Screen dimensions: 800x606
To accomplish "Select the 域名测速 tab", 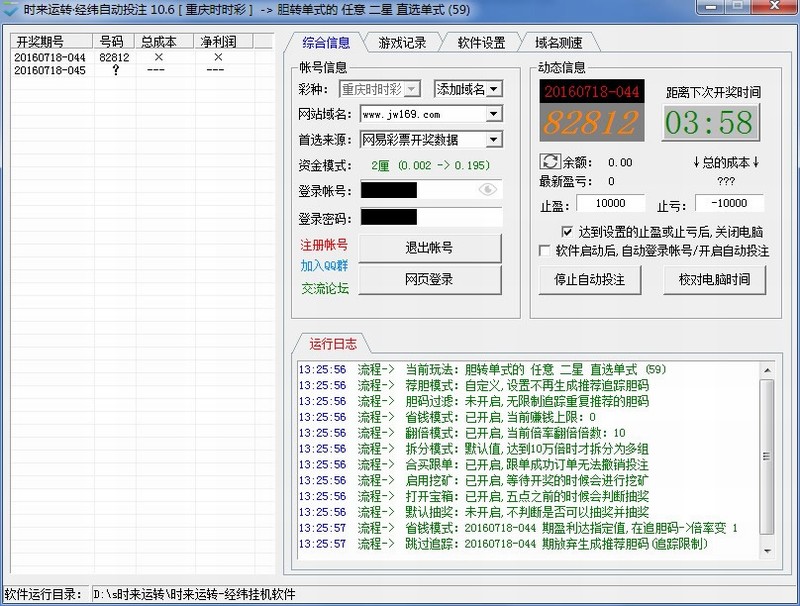I will coord(561,43).
